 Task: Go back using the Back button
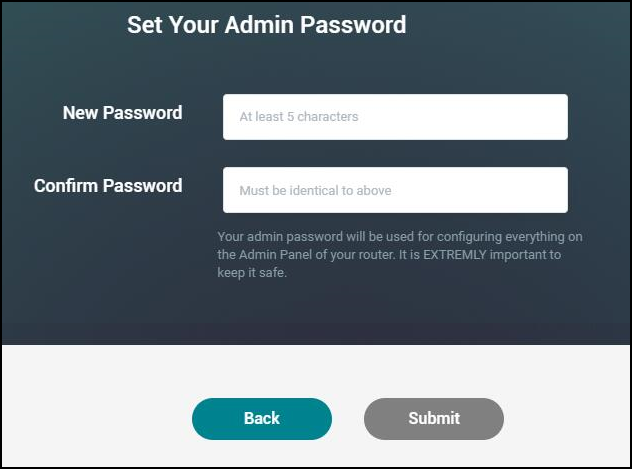pyautogui.click(x=261, y=418)
